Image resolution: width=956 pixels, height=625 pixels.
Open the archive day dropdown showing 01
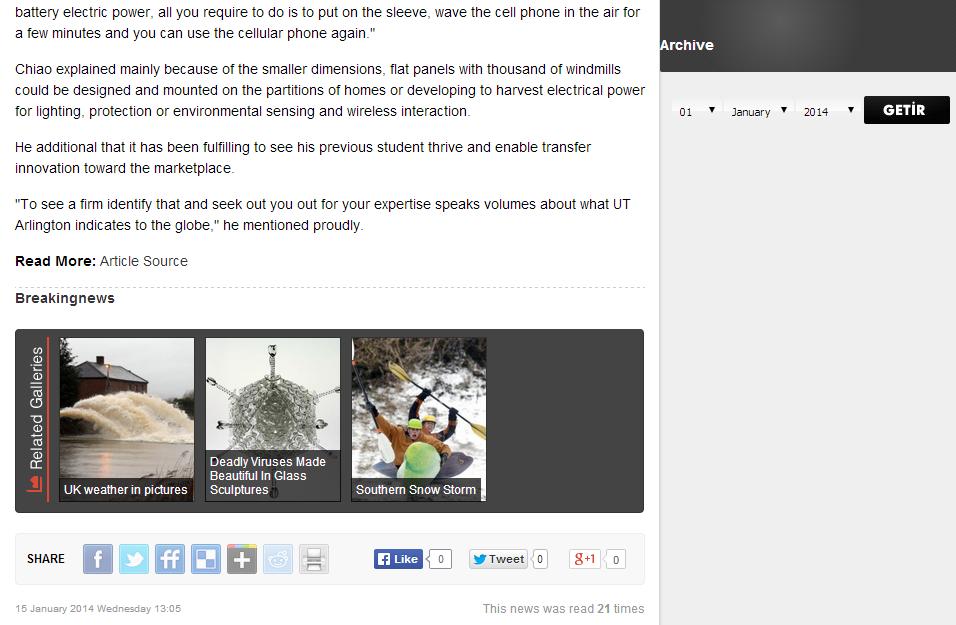[697, 111]
